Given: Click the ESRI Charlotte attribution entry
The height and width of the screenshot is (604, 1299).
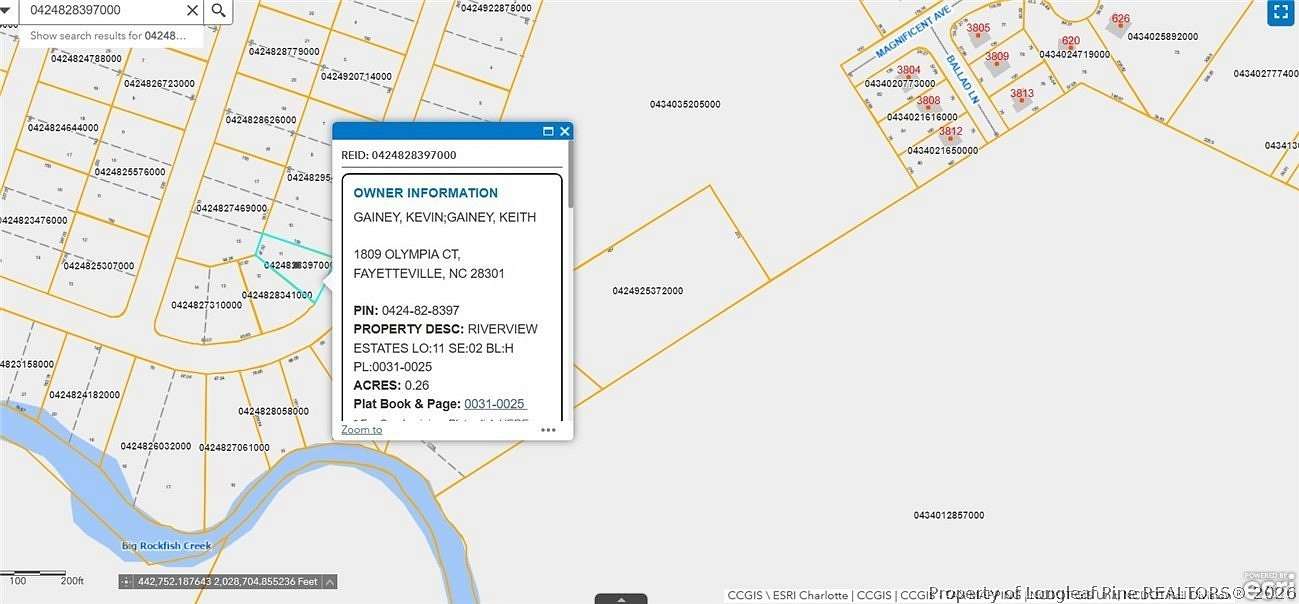Looking at the screenshot, I should coord(807,594).
